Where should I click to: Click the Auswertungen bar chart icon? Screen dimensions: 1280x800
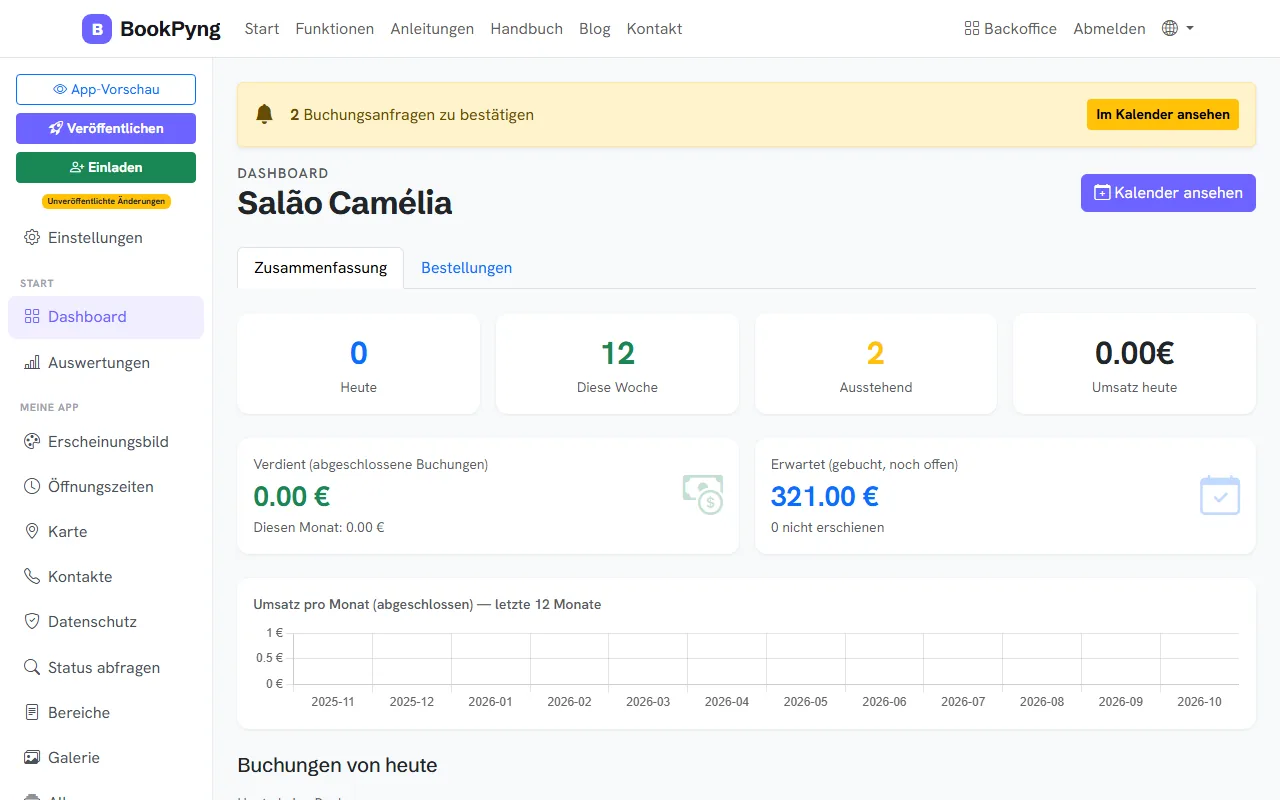click(x=31, y=363)
